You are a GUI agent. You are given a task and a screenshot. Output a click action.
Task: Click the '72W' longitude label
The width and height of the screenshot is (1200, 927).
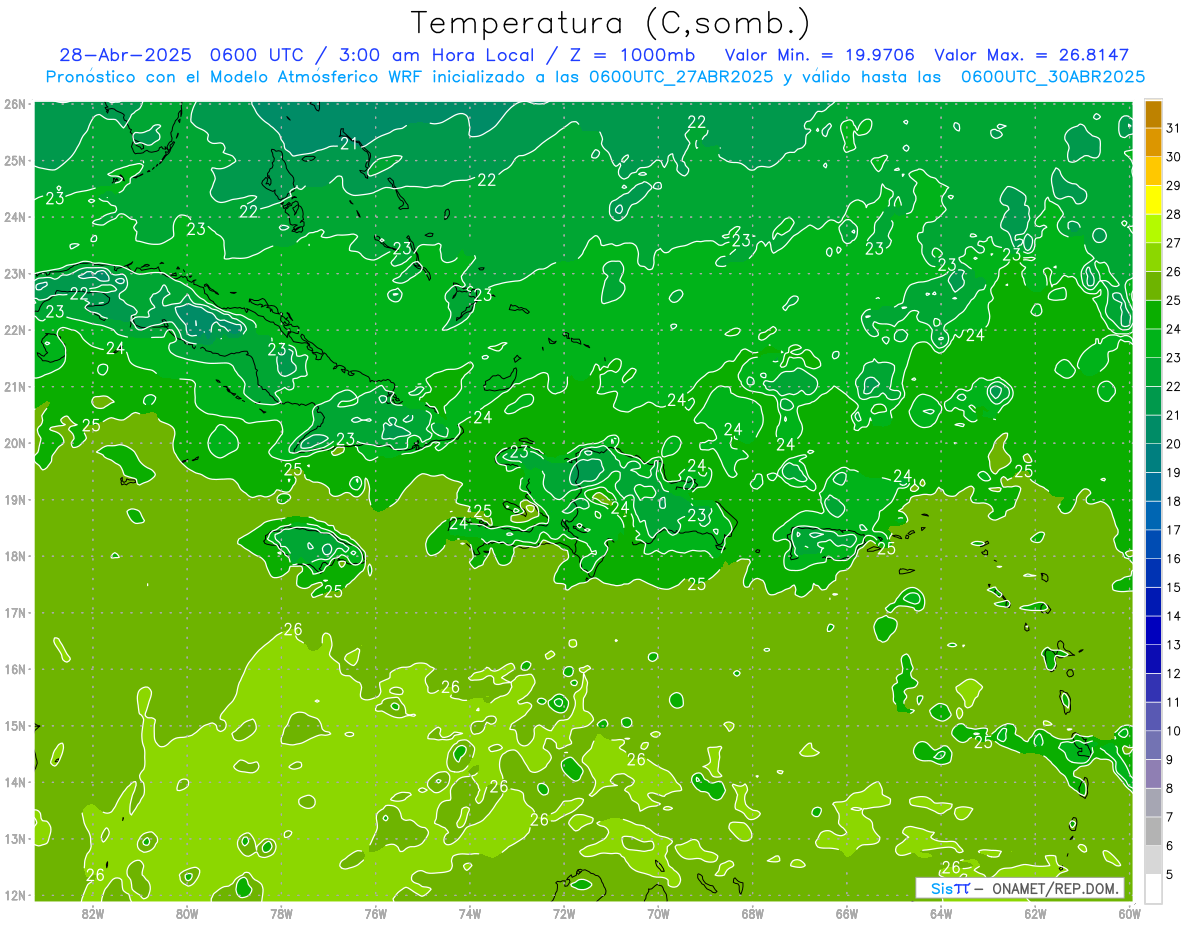pyautogui.click(x=564, y=913)
